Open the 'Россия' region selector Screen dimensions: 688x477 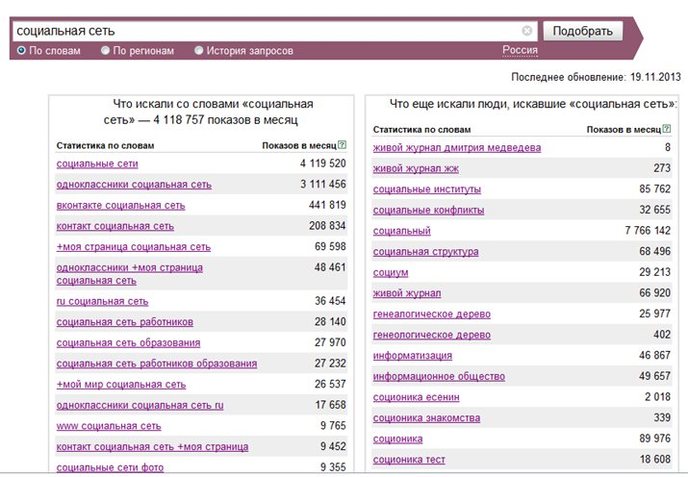point(520,50)
